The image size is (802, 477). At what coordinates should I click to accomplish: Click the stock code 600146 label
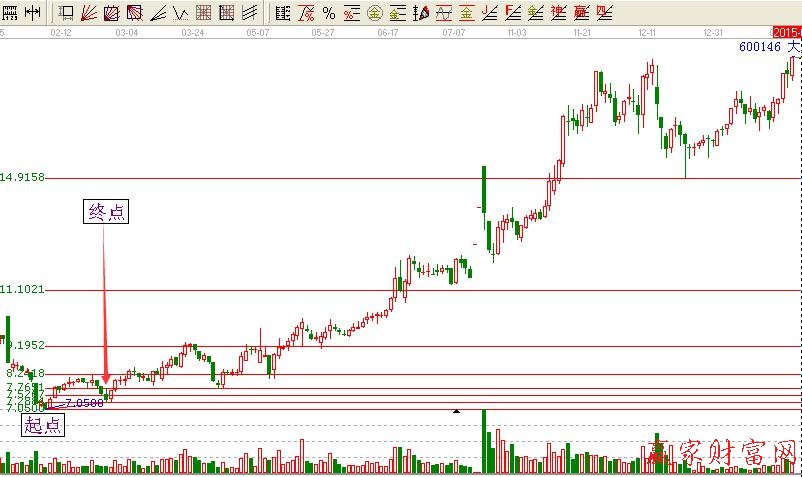761,46
